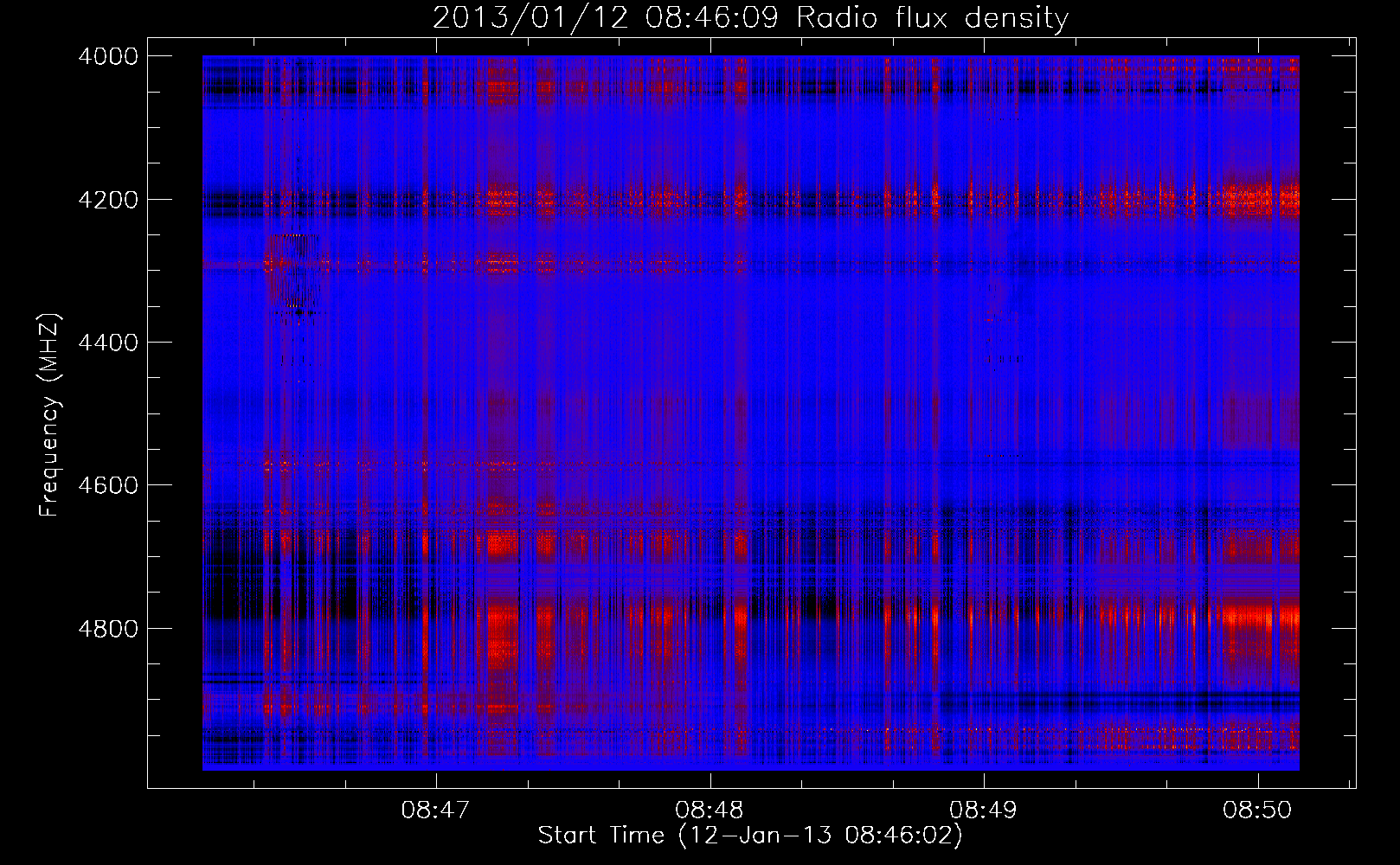Click the 'Start Time (12-Jan-13 08:46:02)' label
This screenshot has height=865, width=1400.
(x=750, y=836)
